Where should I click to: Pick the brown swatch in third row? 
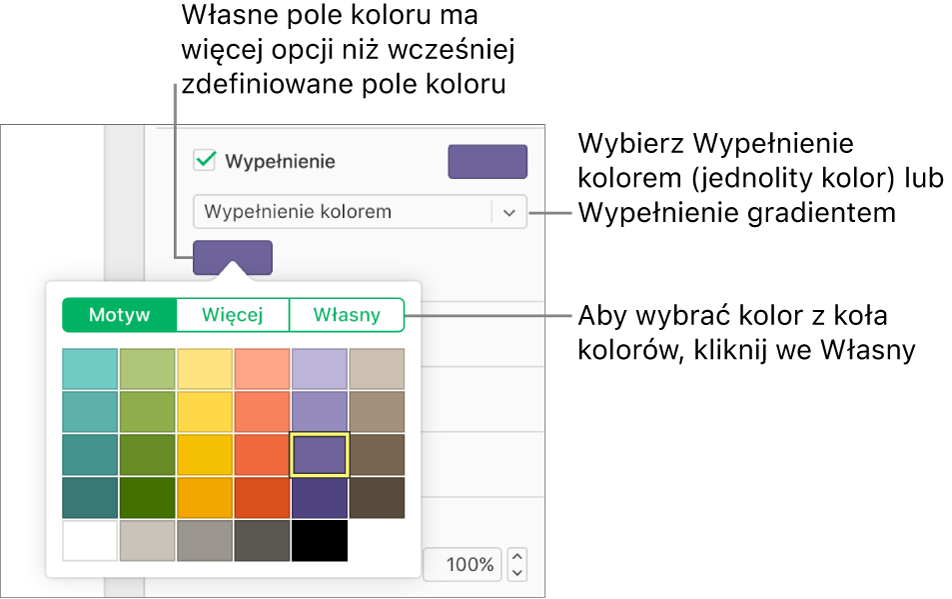[377, 455]
